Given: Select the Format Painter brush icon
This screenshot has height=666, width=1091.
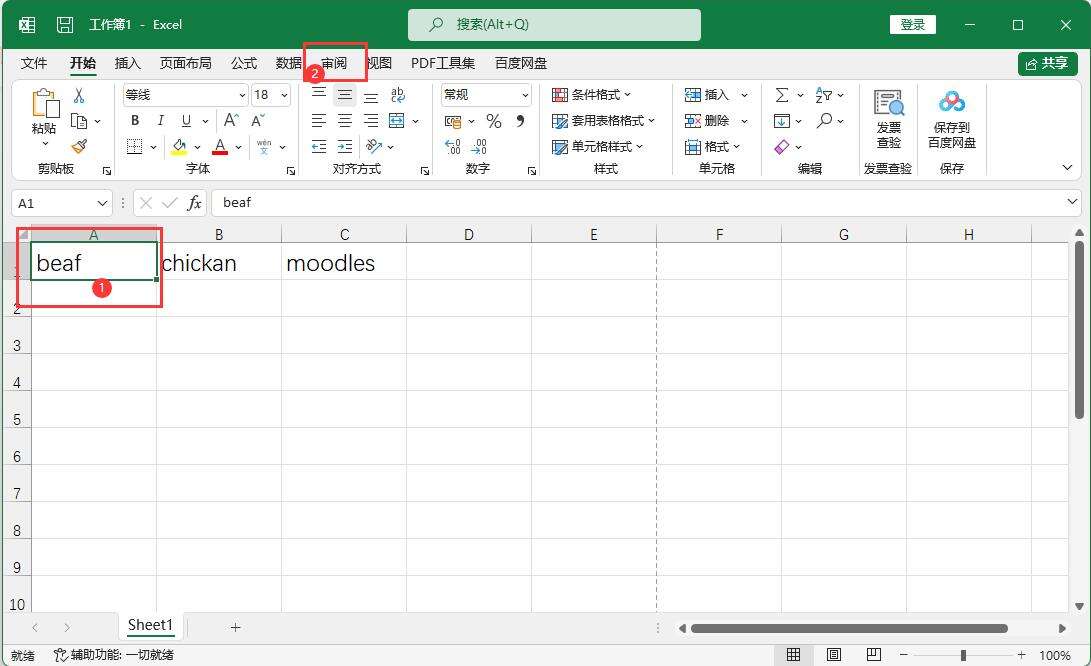Looking at the screenshot, I should (79, 146).
